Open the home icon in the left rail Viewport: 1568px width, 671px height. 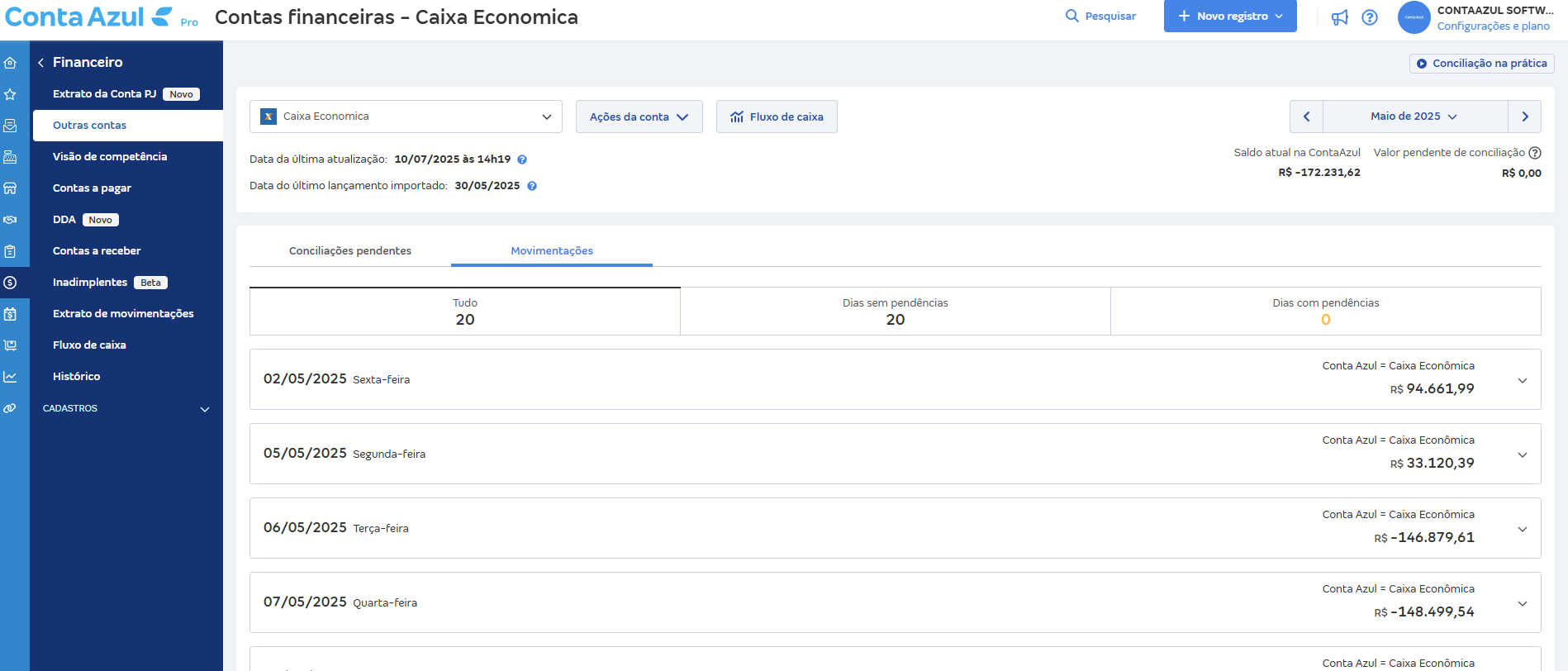10,63
